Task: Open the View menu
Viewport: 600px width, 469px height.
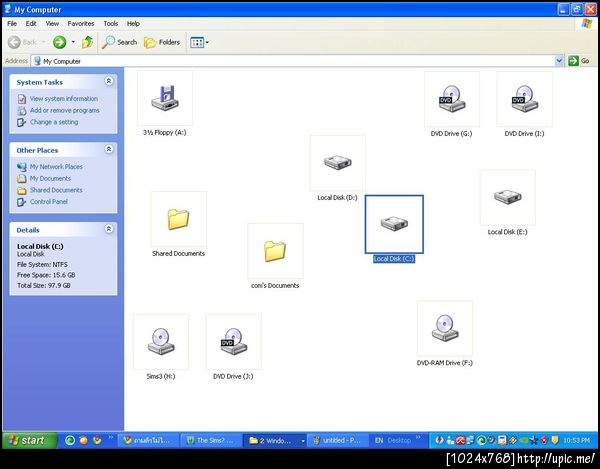Action: click(52, 24)
